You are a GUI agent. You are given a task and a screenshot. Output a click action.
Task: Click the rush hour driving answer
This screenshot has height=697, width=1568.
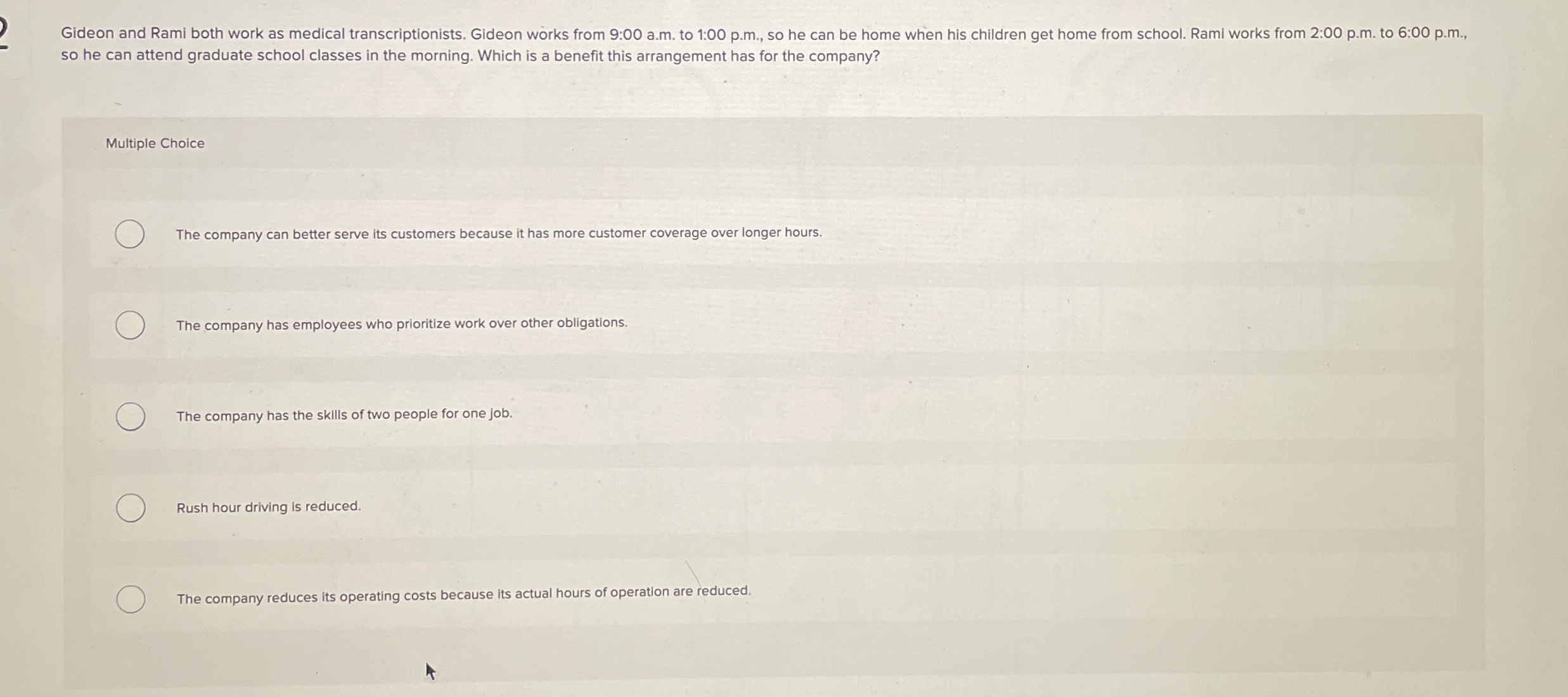(268, 507)
